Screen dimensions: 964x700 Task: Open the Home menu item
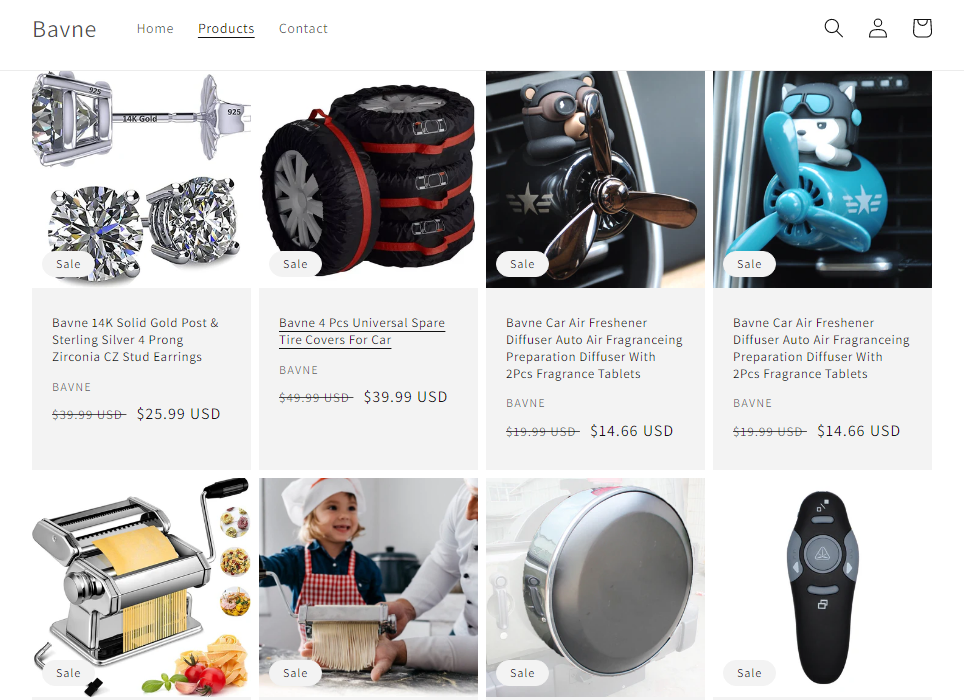pyautogui.click(x=155, y=28)
